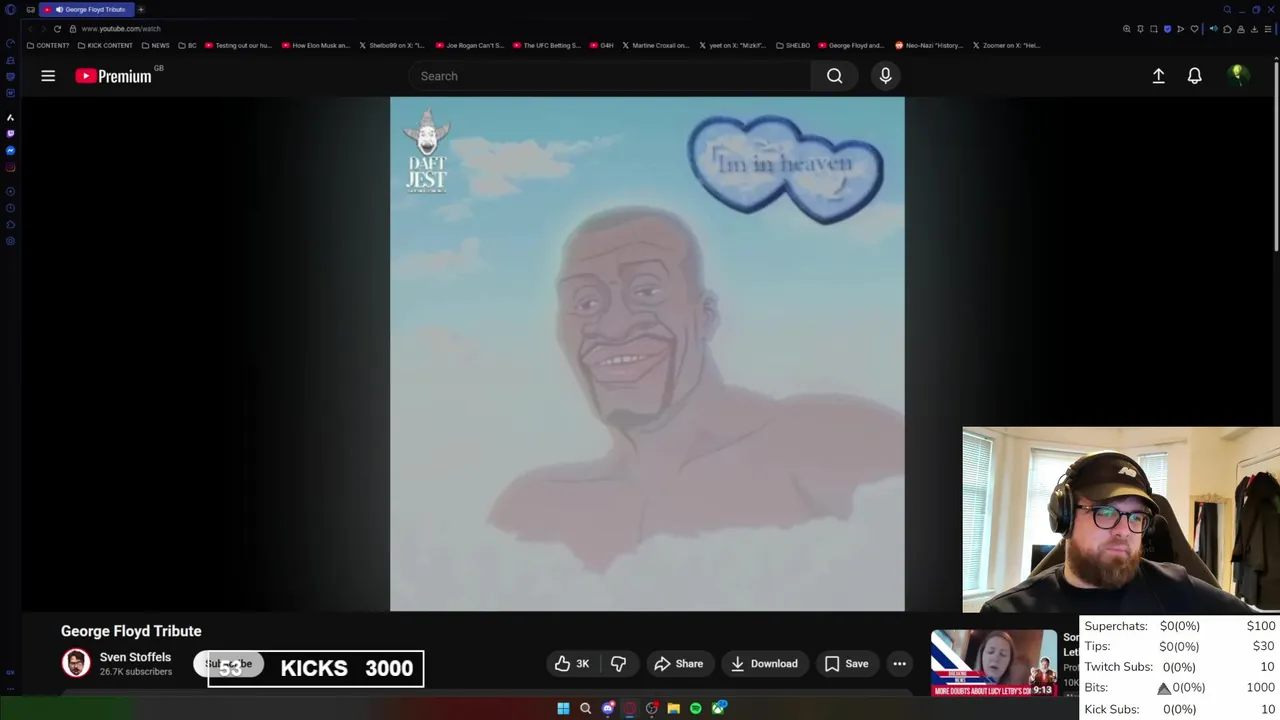Open 'Joe Rogan Can't S...' bookmark
This screenshot has width=1280, height=720.
click(470, 45)
